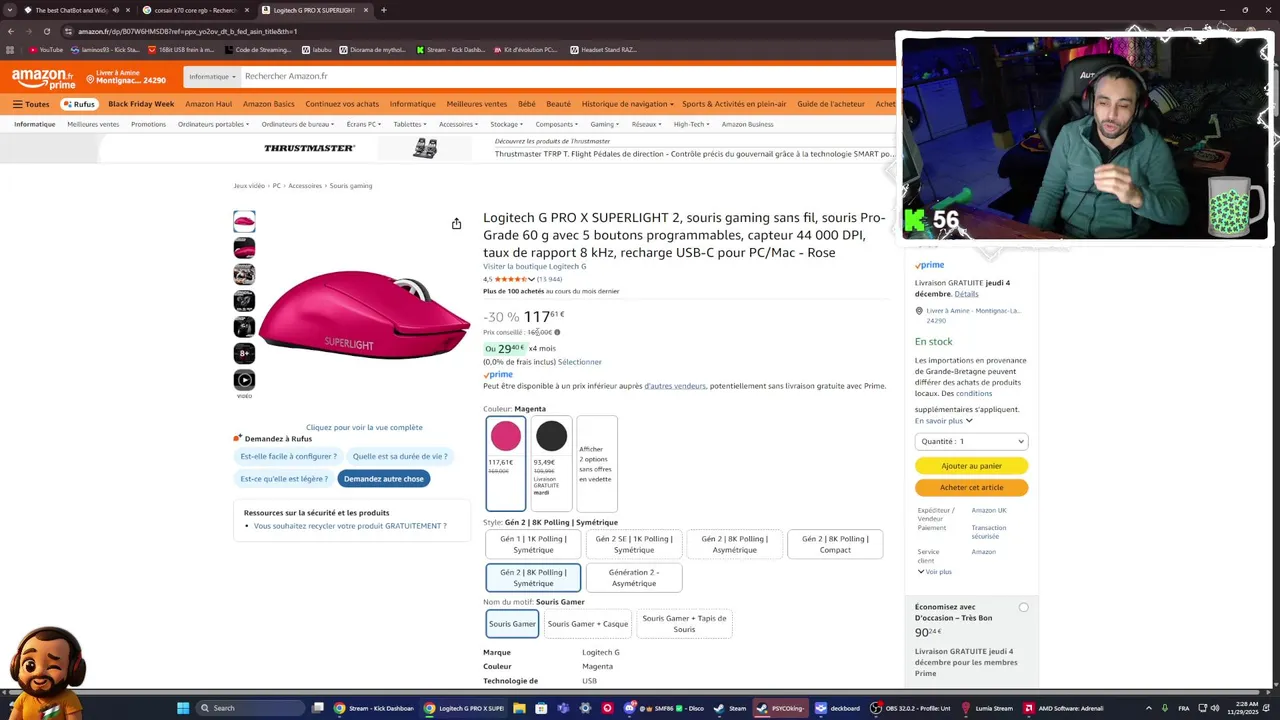The image size is (1280, 720).
Task: Show 2 options sans offres en vedette
Action: (597, 464)
